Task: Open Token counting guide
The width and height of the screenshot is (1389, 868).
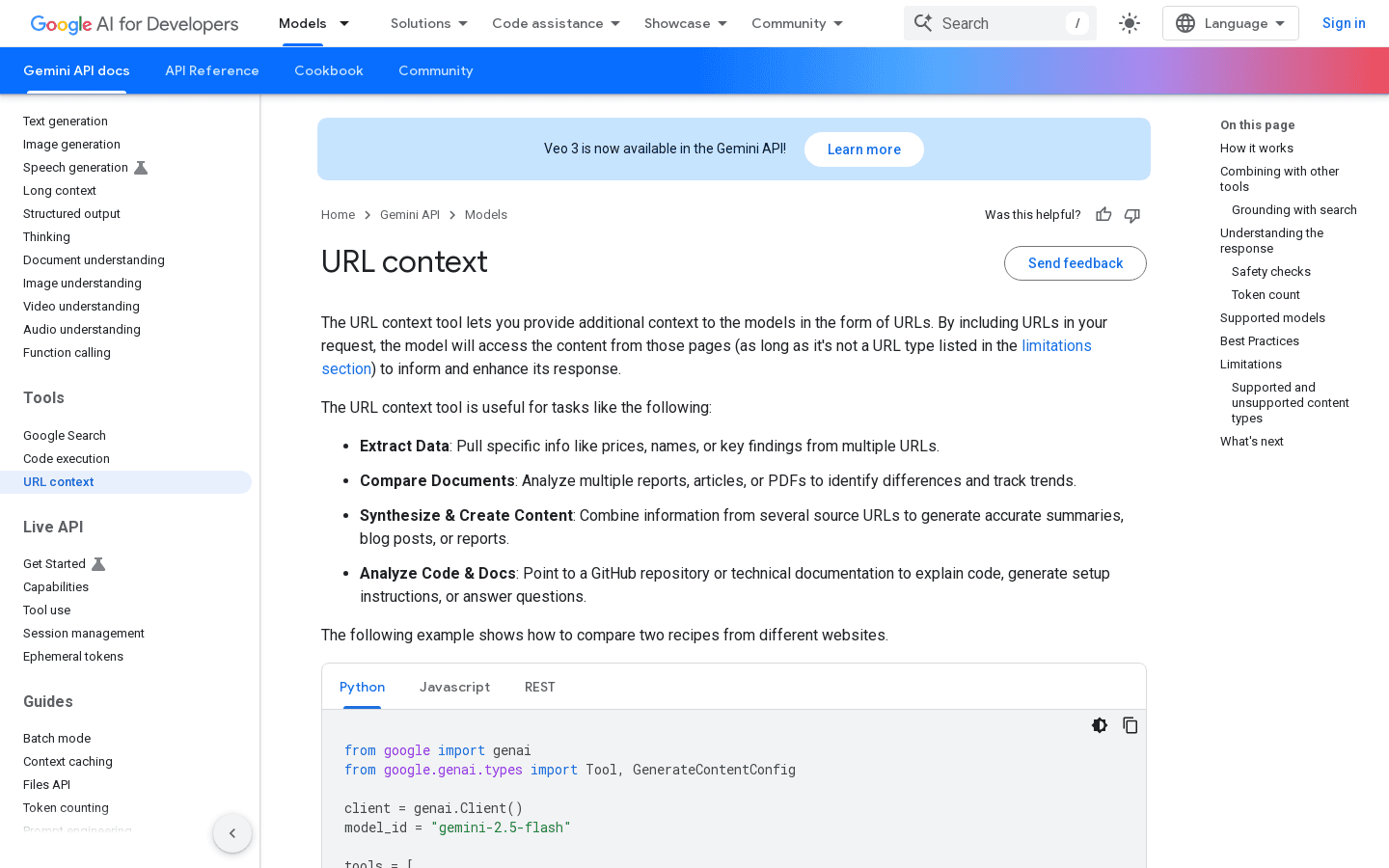Action: (66, 808)
